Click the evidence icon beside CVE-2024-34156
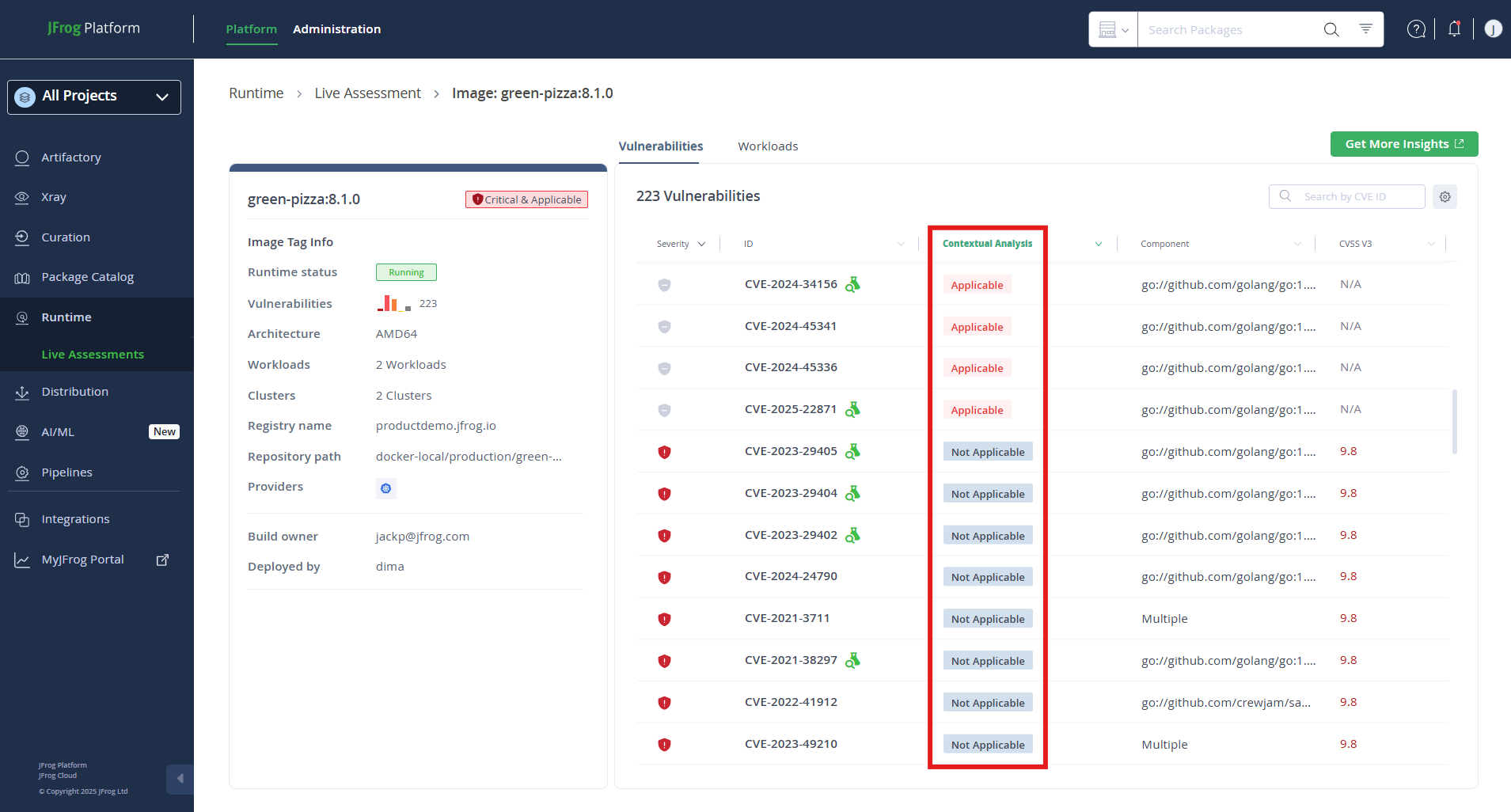Image resolution: width=1511 pixels, height=812 pixels. [x=853, y=284]
